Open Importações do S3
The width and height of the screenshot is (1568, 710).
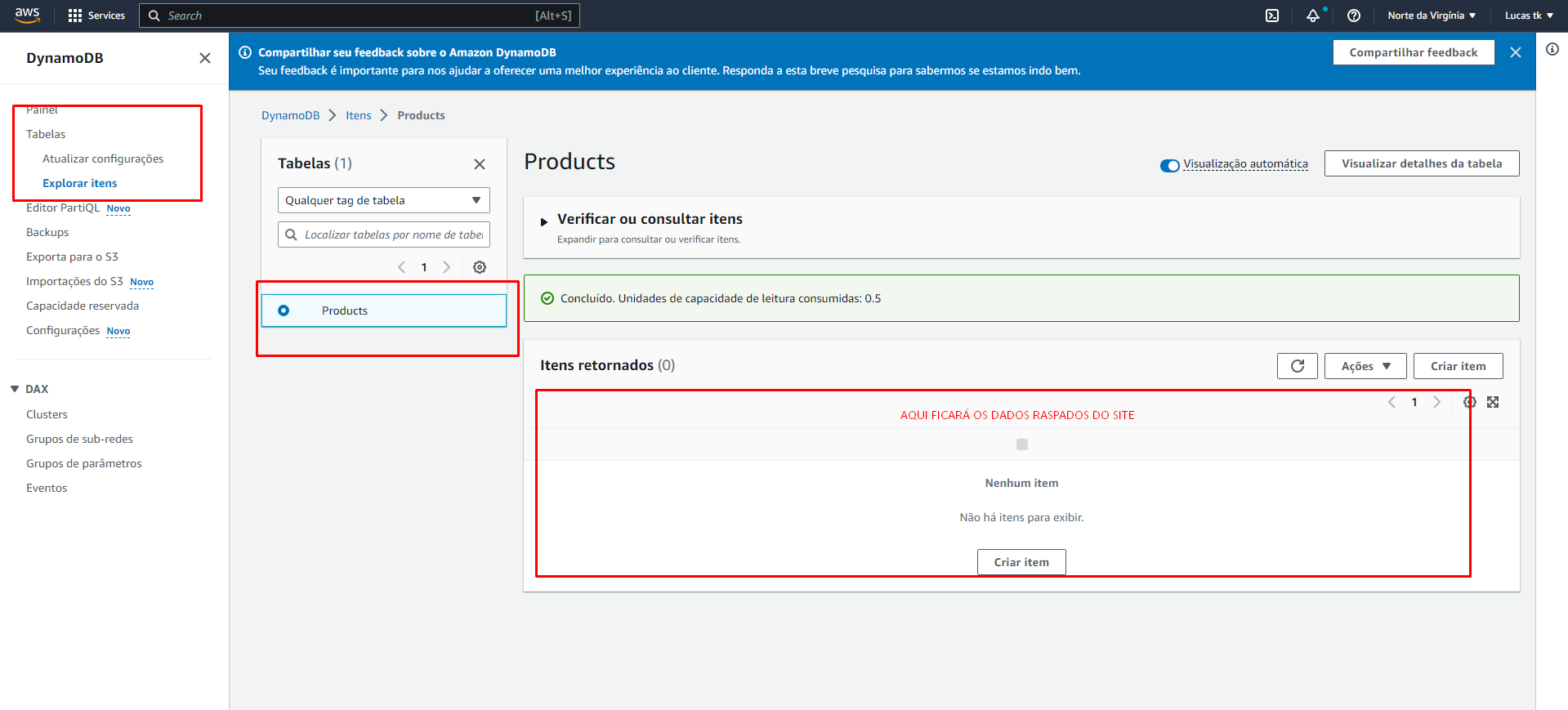click(74, 281)
